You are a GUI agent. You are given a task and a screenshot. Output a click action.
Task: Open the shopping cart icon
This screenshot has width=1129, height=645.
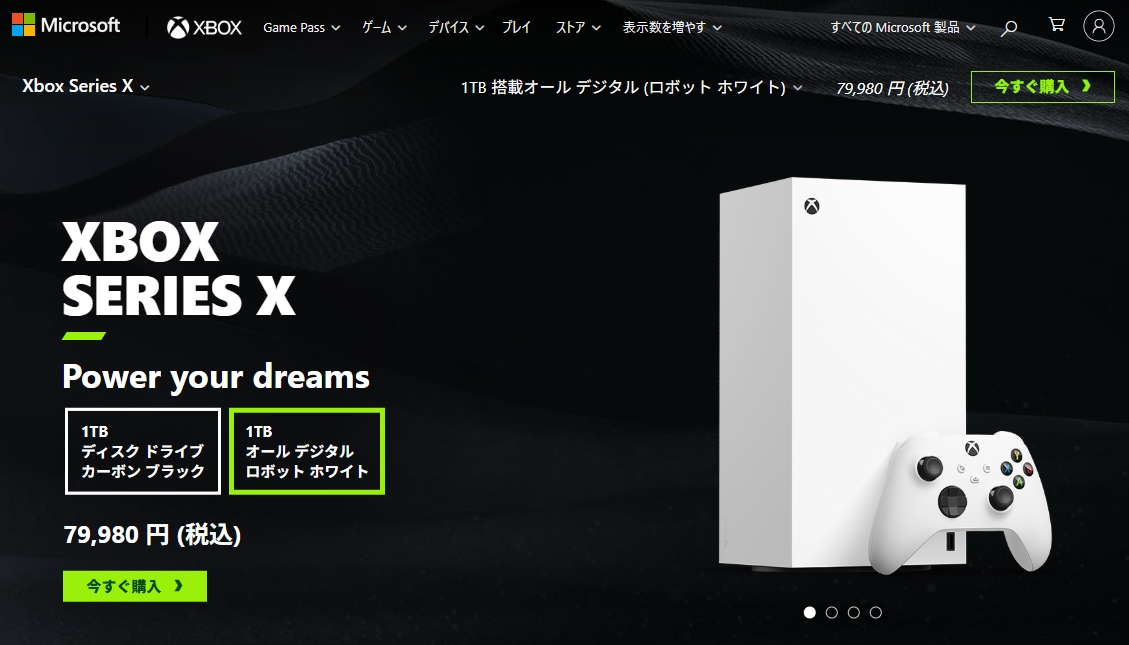(1056, 24)
